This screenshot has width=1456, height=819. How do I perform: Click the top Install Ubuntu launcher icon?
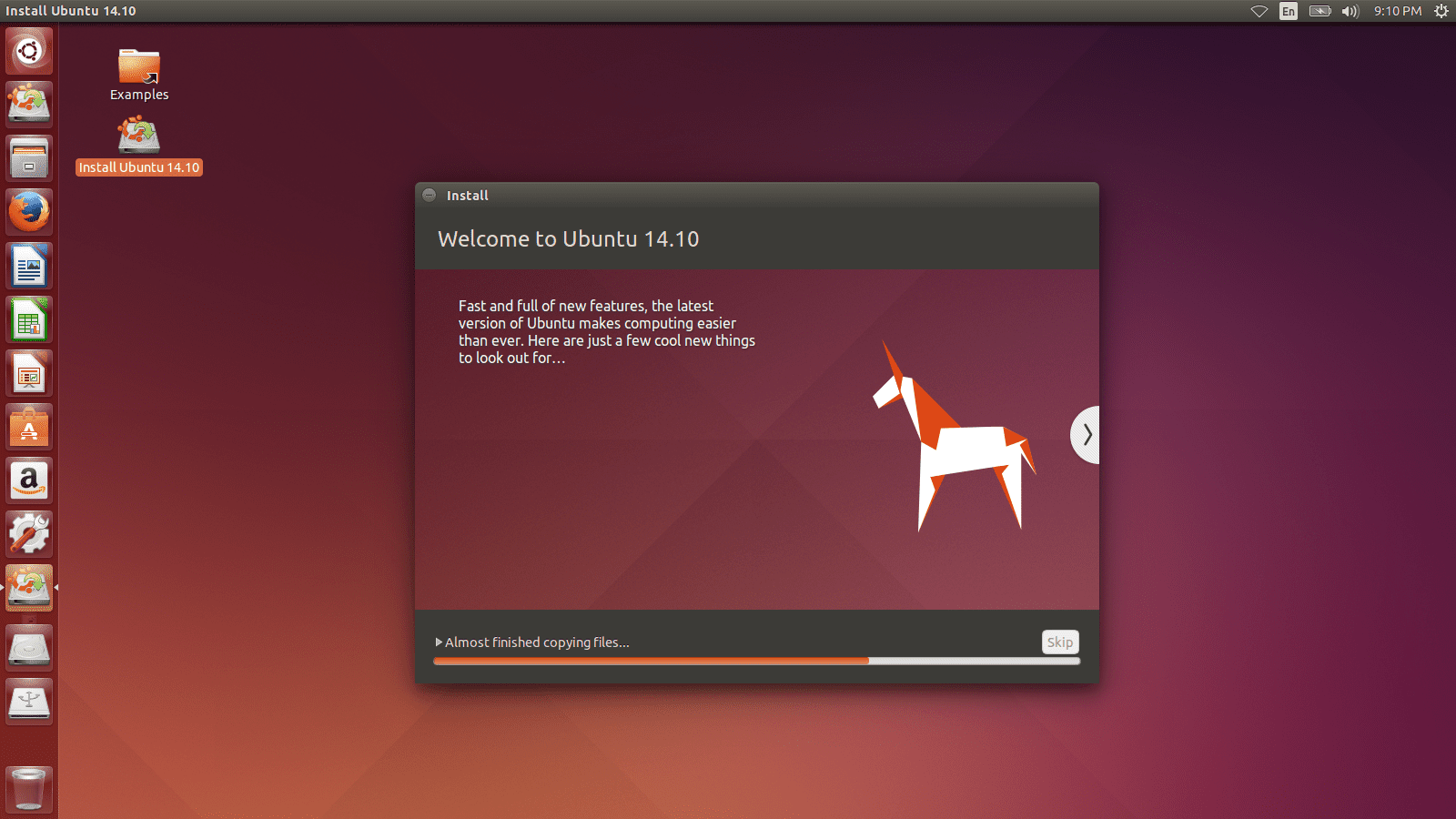[x=29, y=103]
